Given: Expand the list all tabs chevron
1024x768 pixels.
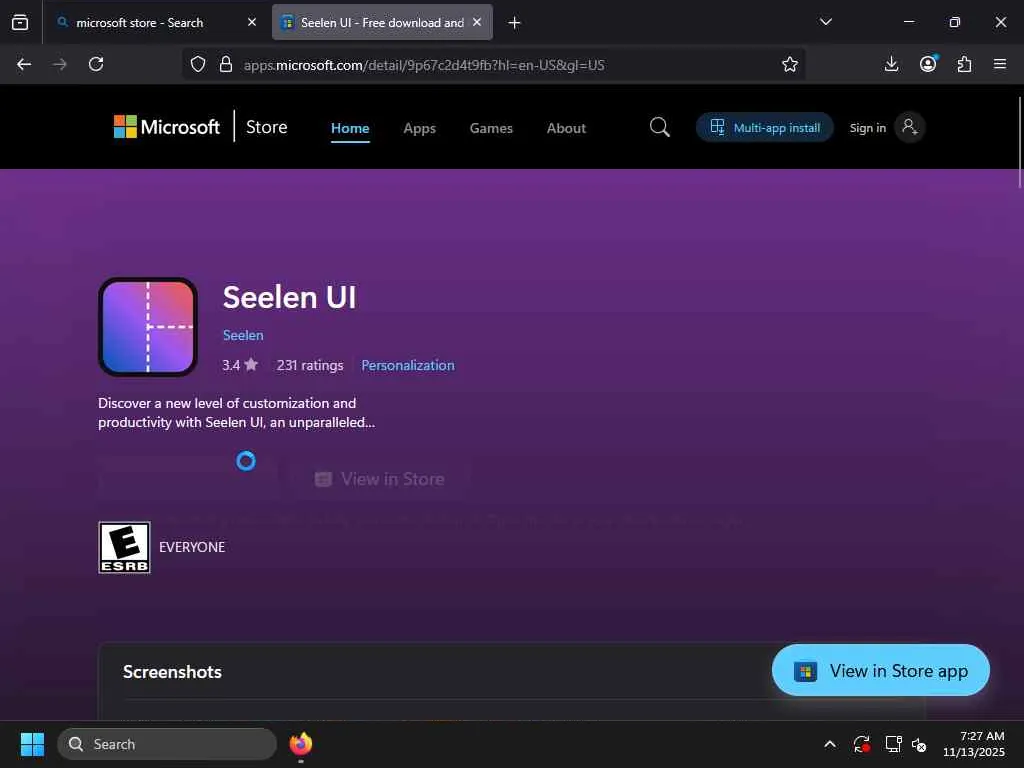Looking at the screenshot, I should coord(825,22).
